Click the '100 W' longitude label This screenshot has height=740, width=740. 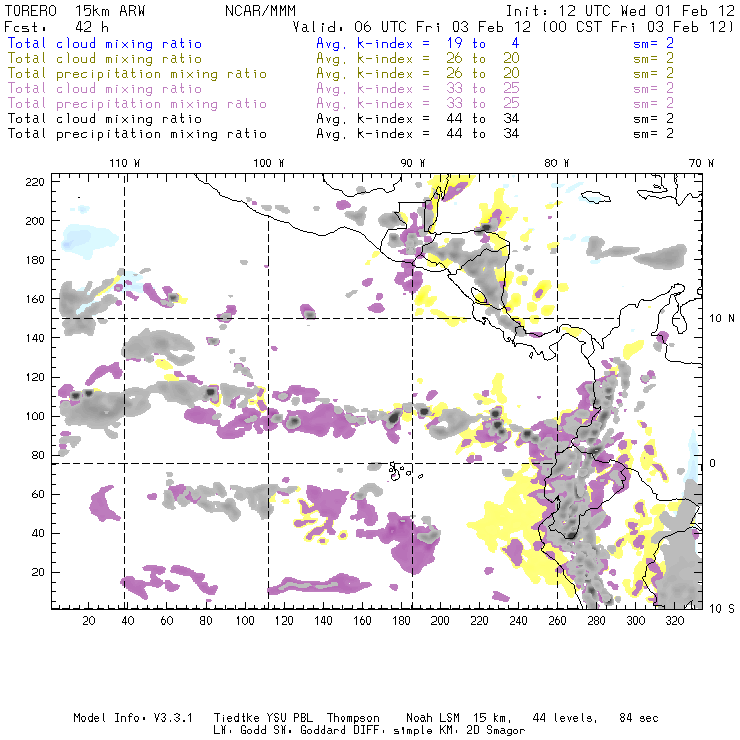point(269,163)
